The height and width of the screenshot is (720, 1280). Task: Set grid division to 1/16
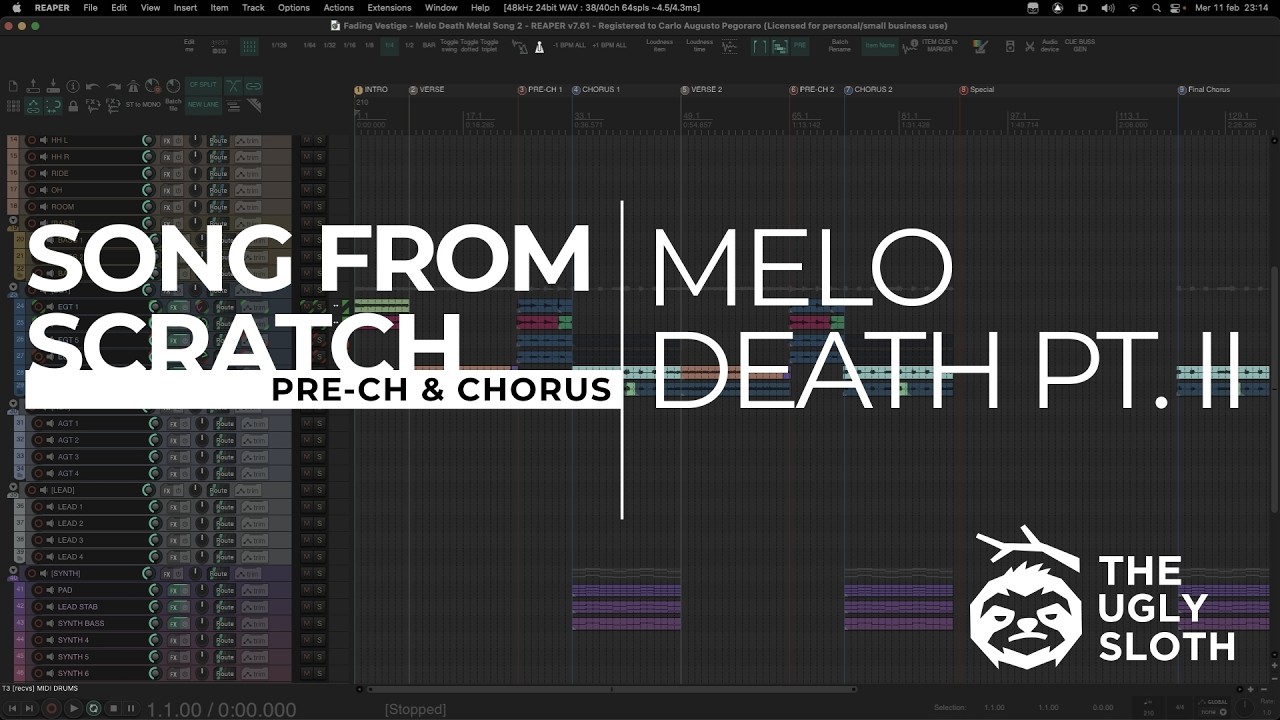[x=350, y=46]
